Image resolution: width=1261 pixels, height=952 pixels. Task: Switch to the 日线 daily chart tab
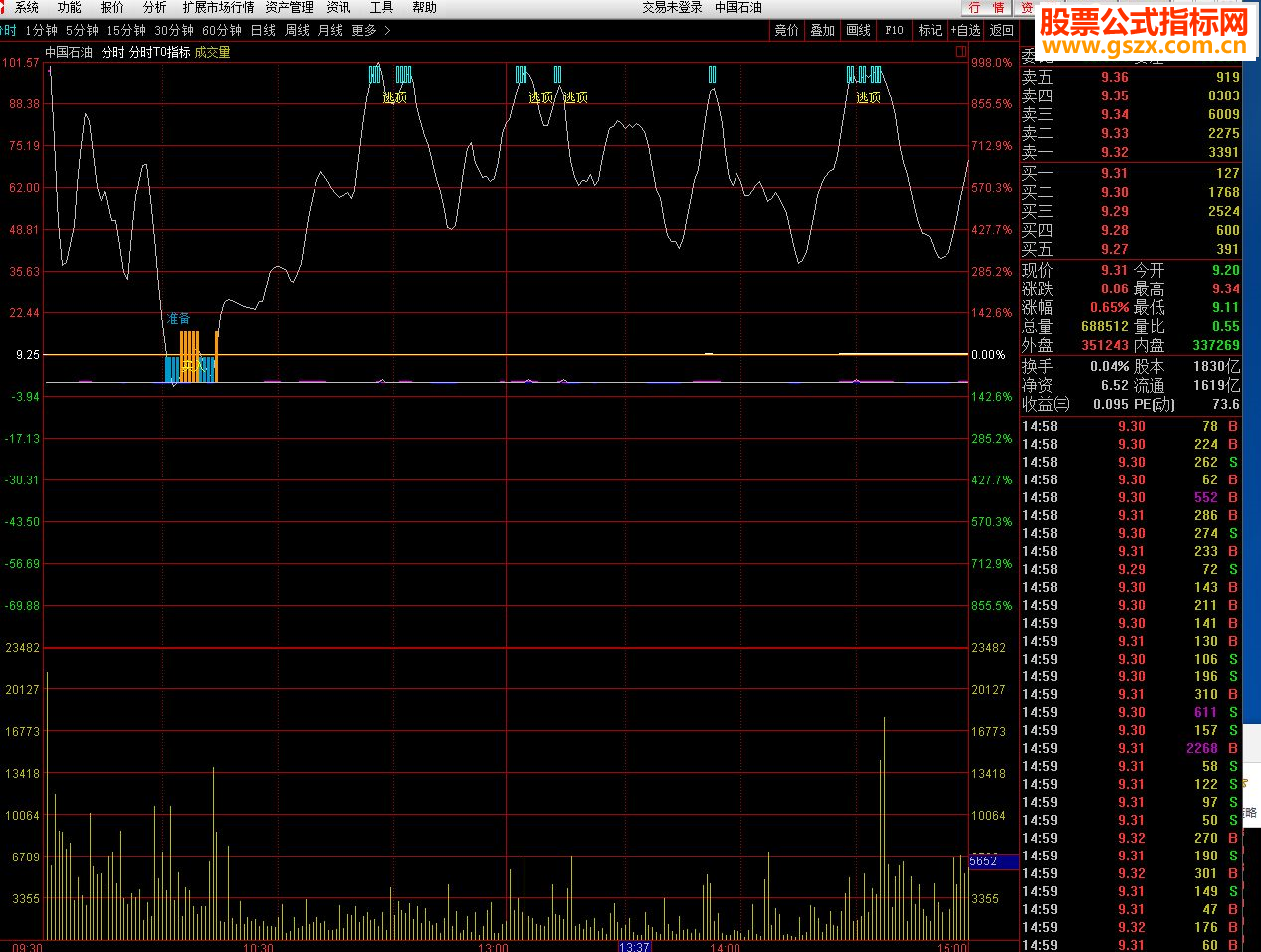pos(263,31)
